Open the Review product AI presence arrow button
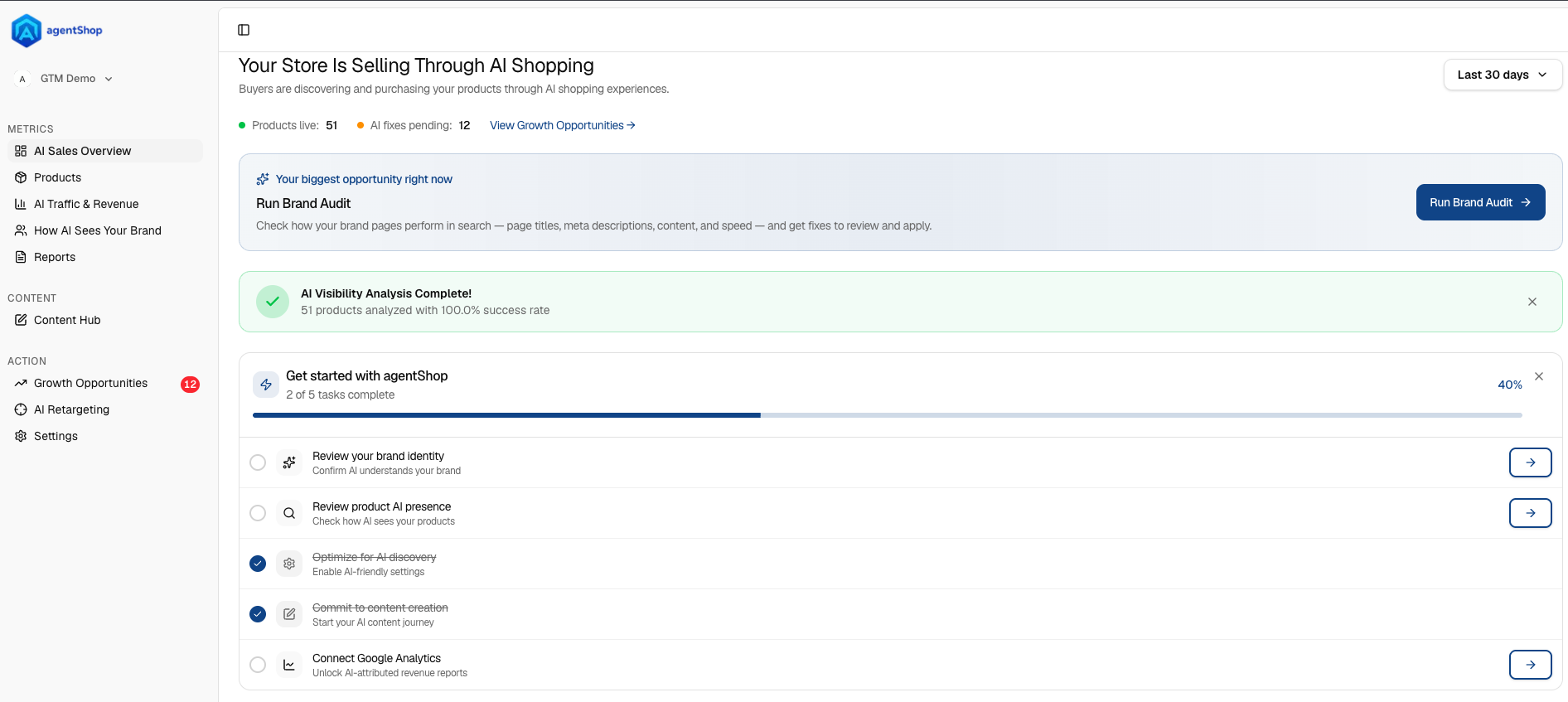The height and width of the screenshot is (702, 1568). click(x=1530, y=513)
